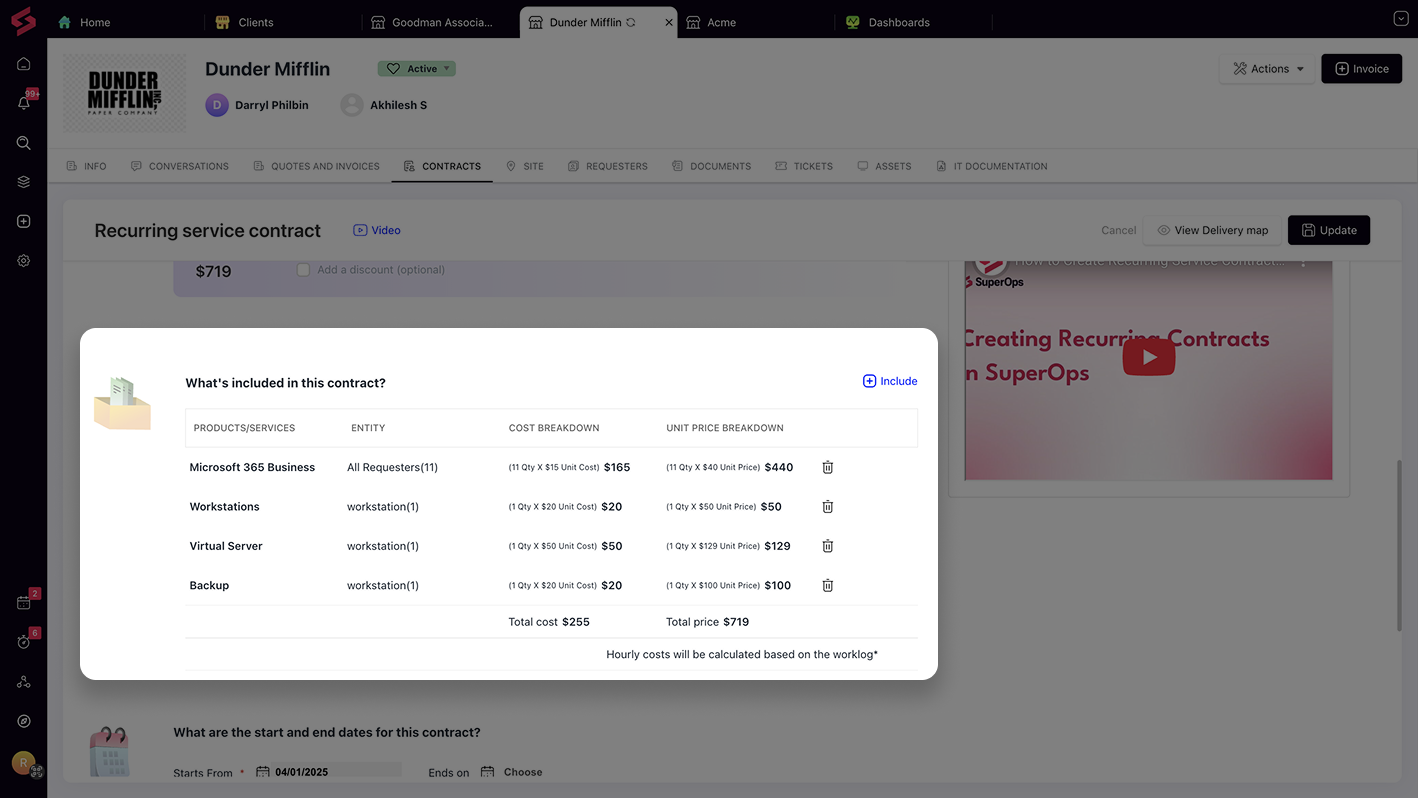
Task: Open the sidebar compass explore icon
Action: 23,721
